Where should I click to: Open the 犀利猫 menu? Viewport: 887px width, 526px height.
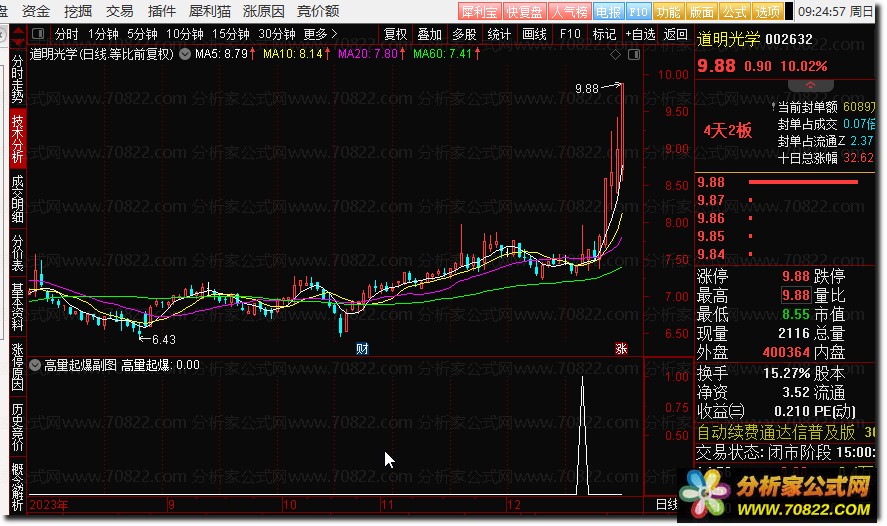[x=209, y=11]
